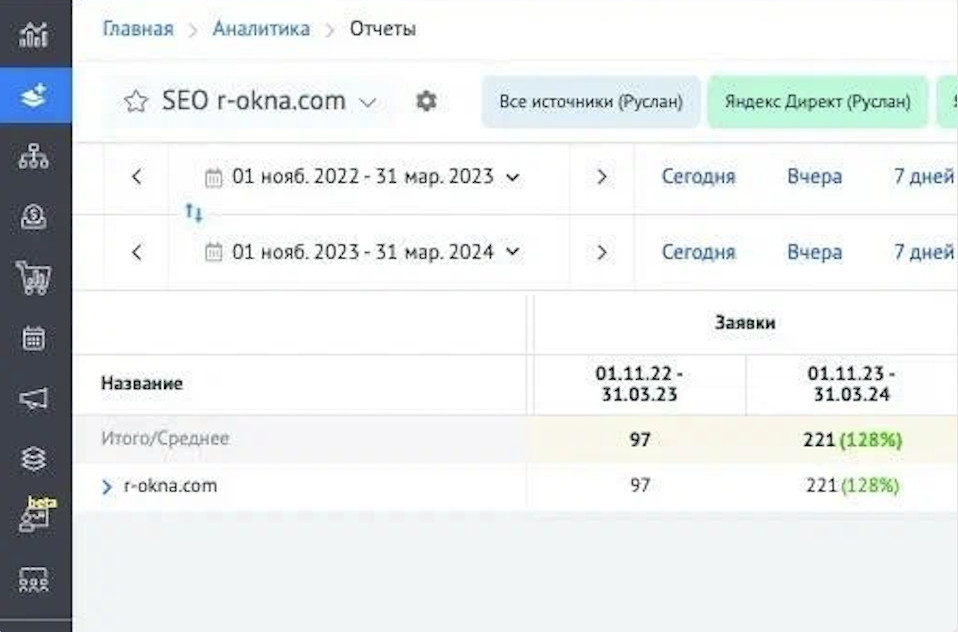Click the swap date ranges arrows icon
958x632 pixels.
click(x=194, y=213)
